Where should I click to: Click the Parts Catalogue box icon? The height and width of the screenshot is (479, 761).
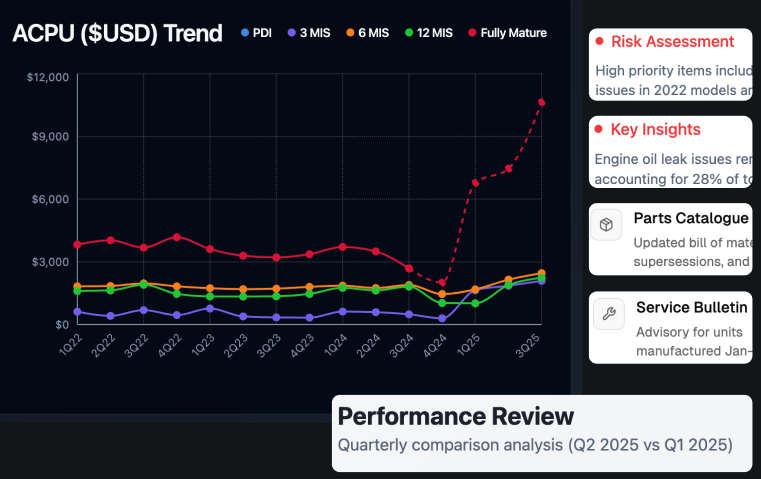pyautogui.click(x=606, y=225)
